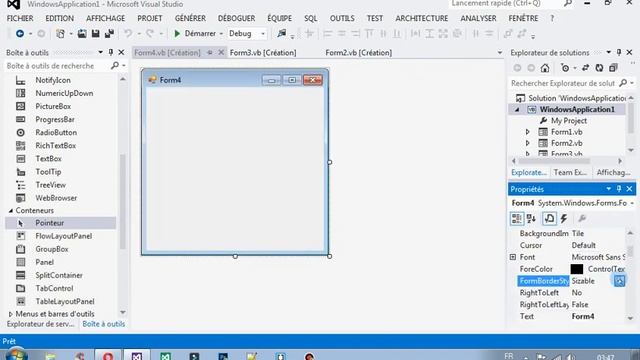This screenshot has width=640, height=360.
Task: Collapse the WindowsApplication1 project node
Action: click(517, 109)
